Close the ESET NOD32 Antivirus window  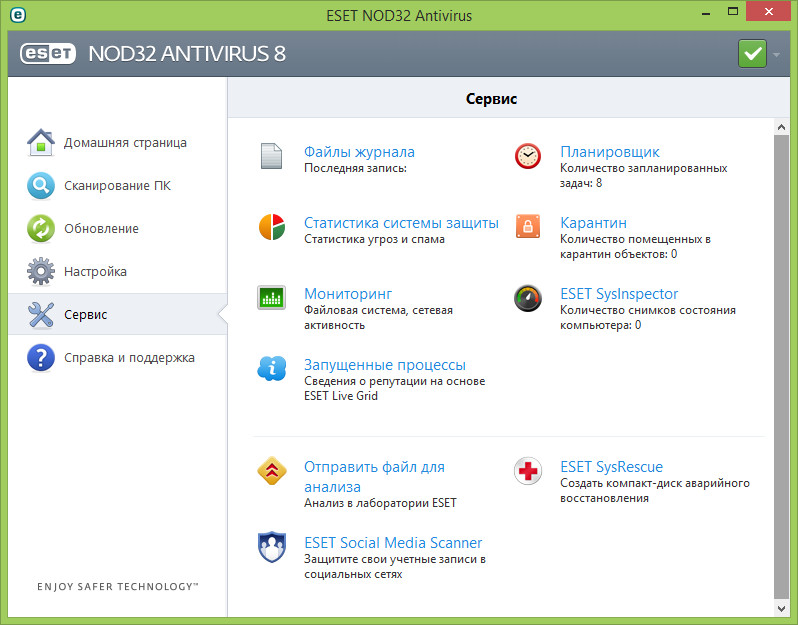768,11
